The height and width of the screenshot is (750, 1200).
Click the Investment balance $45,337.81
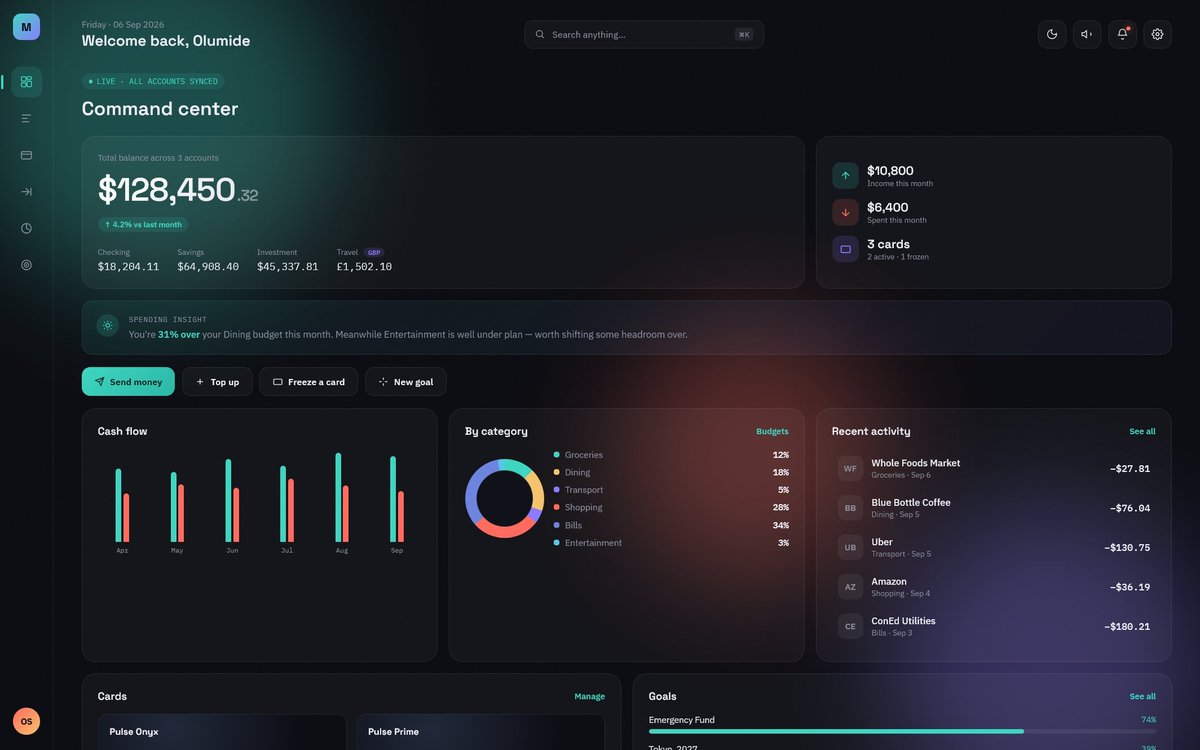pyautogui.click(x=288, y=267)
